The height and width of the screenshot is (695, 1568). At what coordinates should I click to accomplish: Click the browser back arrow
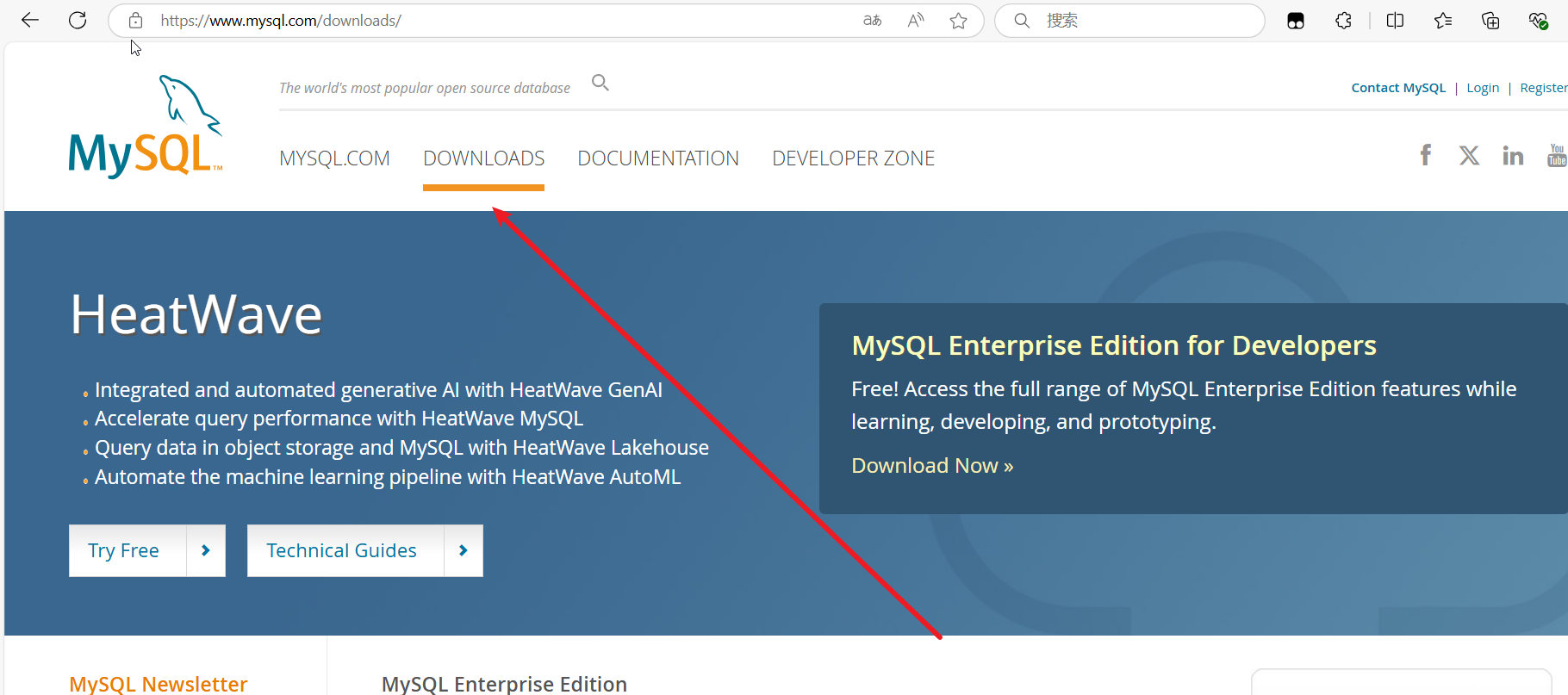[30, 20]
